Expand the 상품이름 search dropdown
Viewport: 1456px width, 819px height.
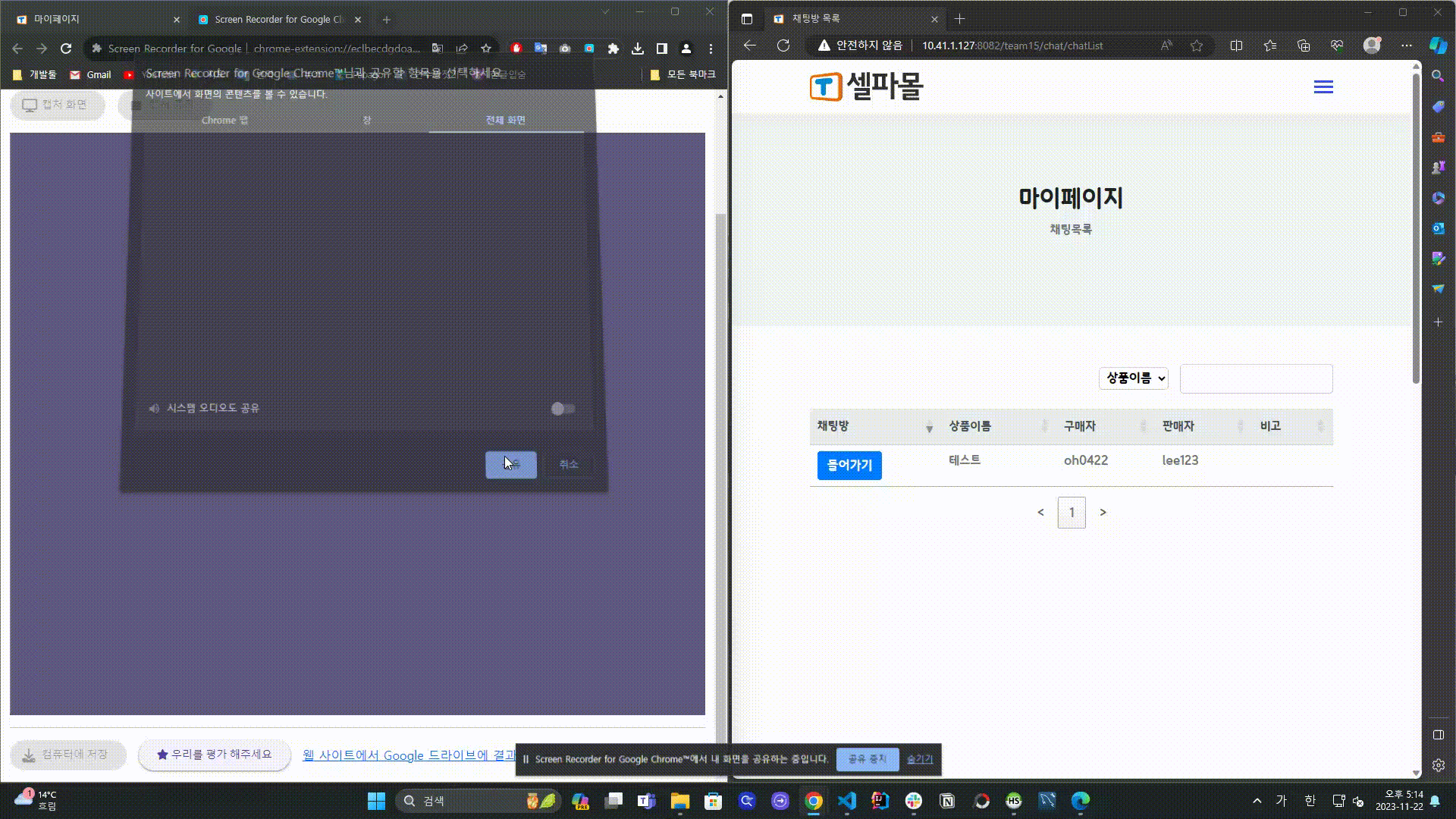pyautogui.click(x=1134, y=378)
